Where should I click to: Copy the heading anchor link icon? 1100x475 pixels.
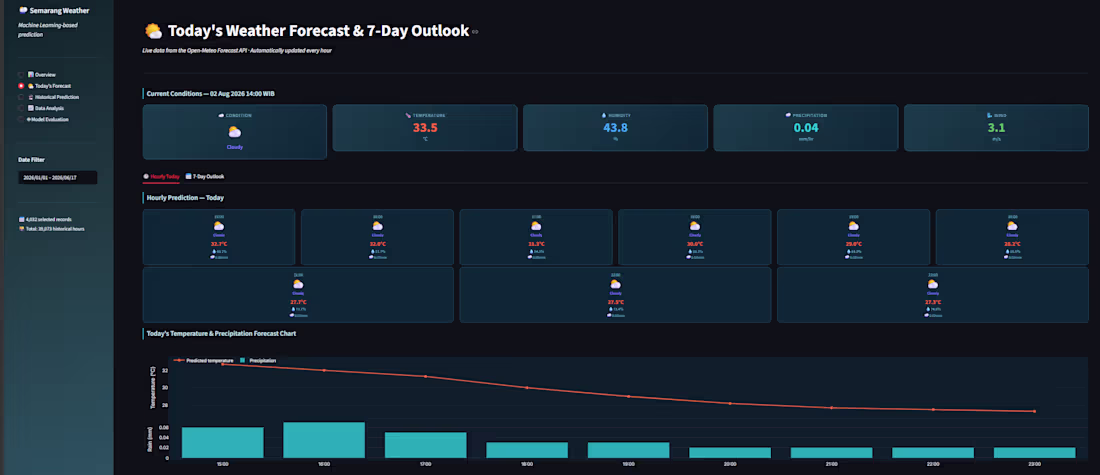click(x=476, y=32)
